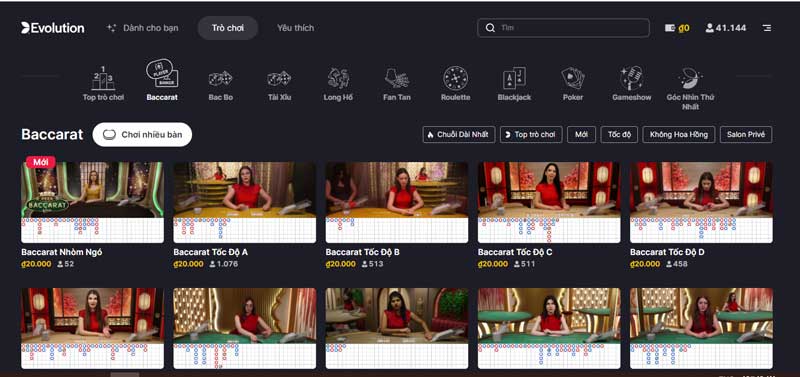Toggle the Tốc độ filter chip
The height and width of the screenshot is (377, 800).
(619, 135)
